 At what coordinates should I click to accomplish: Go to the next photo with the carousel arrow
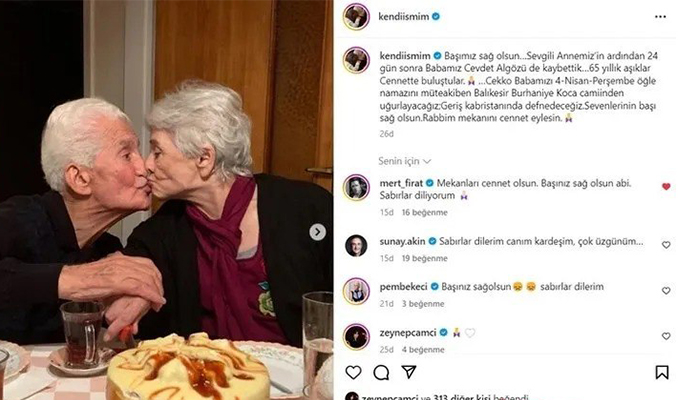(318, 232)
